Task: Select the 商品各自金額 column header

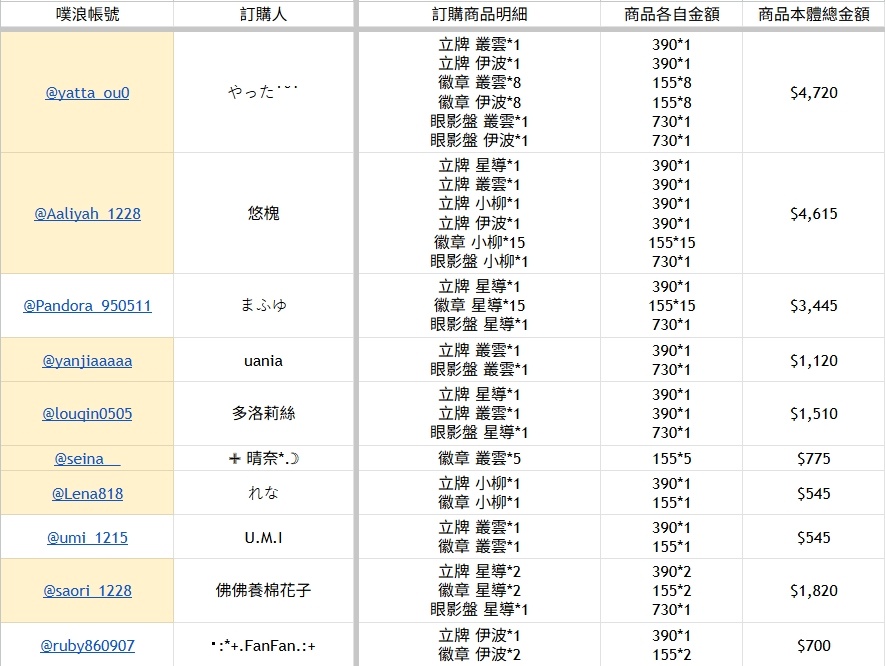Action: [x=671, y=14]
